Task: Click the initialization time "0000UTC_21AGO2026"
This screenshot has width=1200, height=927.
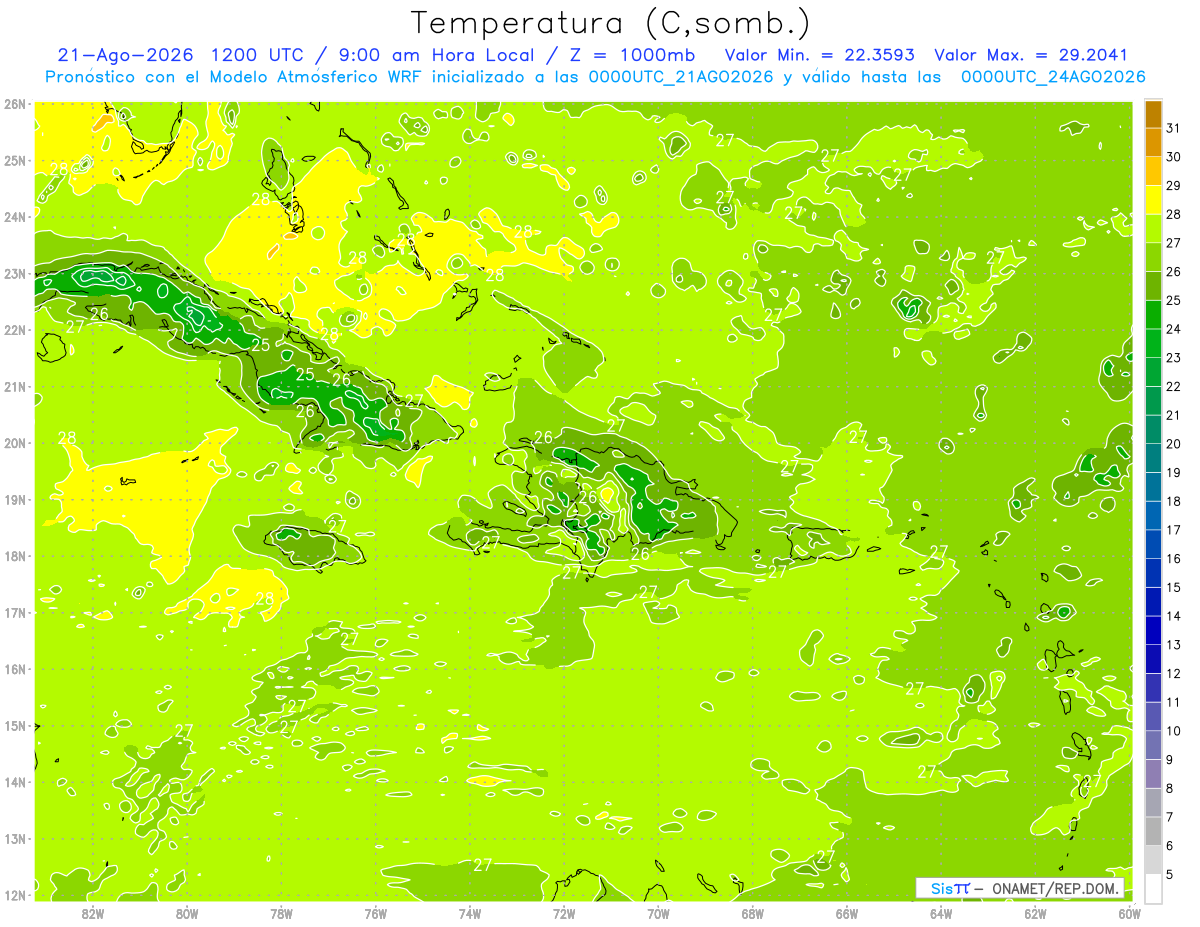Action: [681, 77]
